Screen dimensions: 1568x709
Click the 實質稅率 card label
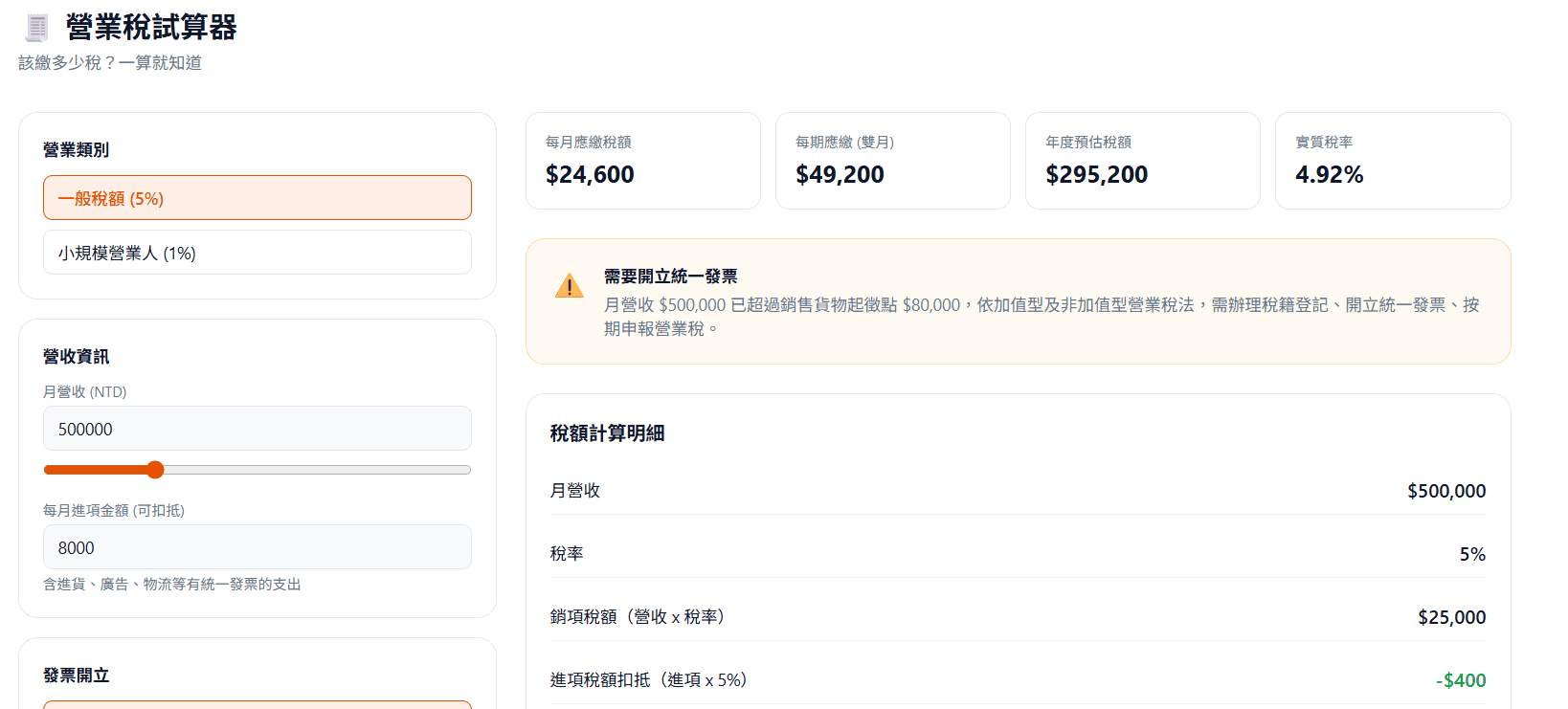pos(1324,143)
